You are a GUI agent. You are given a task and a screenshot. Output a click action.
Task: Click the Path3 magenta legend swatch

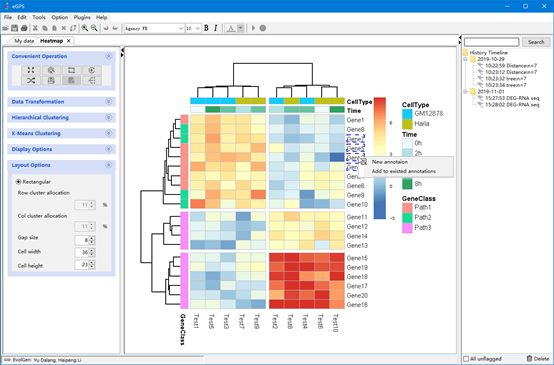coord(407,228)
